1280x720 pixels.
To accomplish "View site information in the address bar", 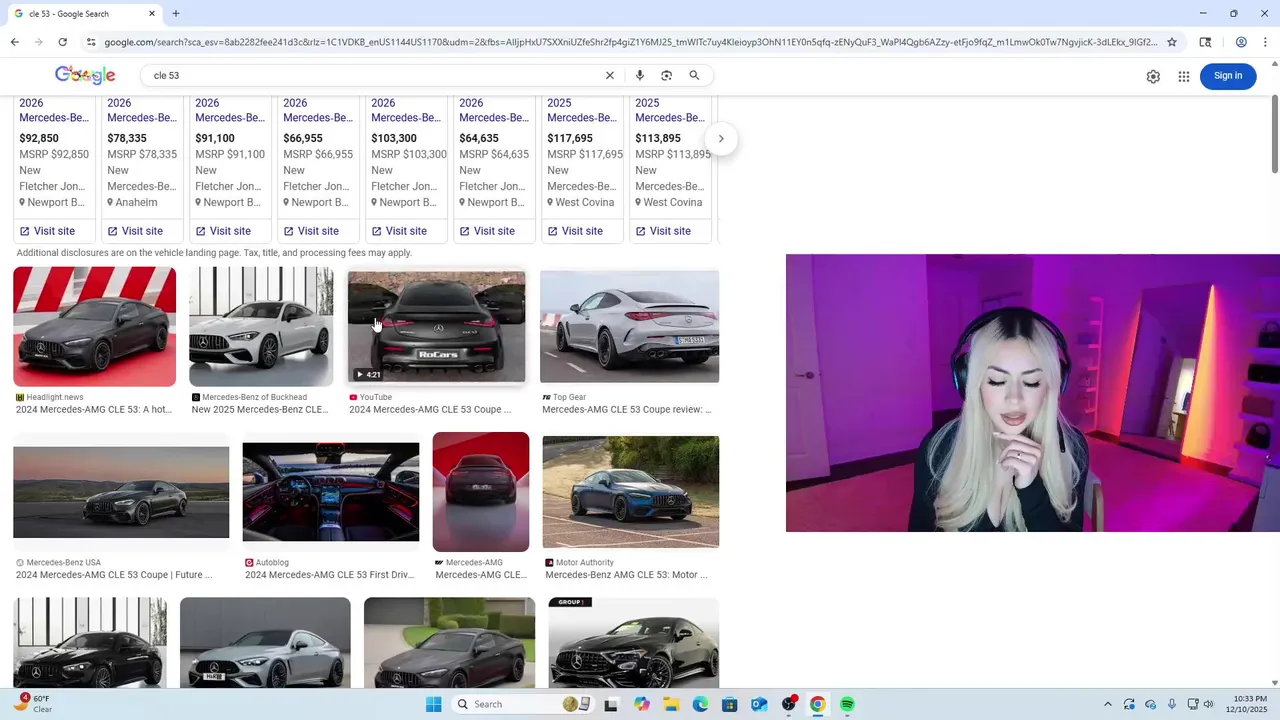I will tap(91, 42).
